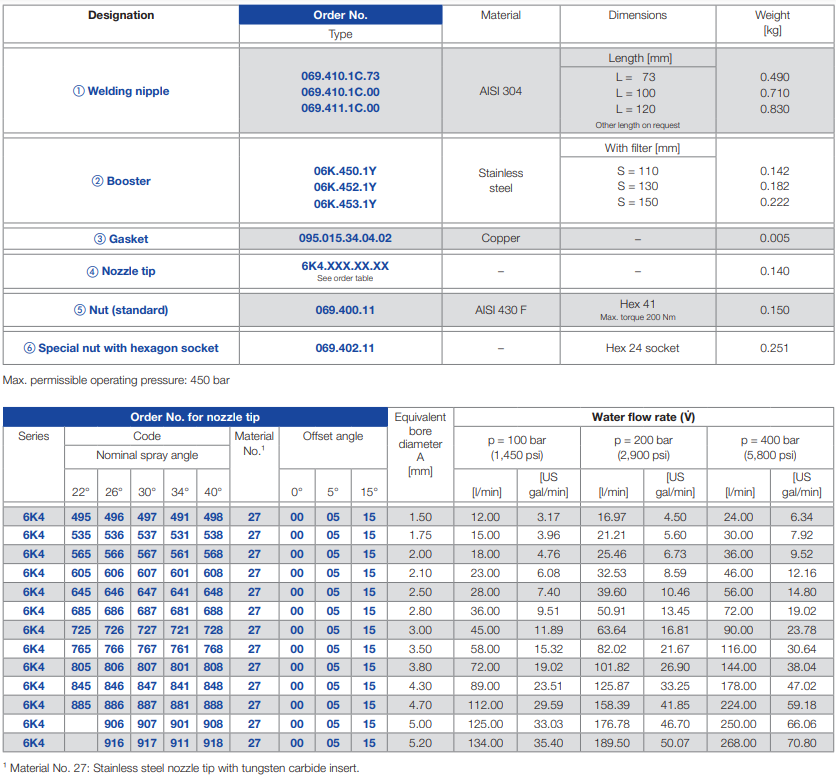Click flow rate value 101.82
Image resolution: width=836 pixels, height=778 pixels.
(x=612, y=668)
